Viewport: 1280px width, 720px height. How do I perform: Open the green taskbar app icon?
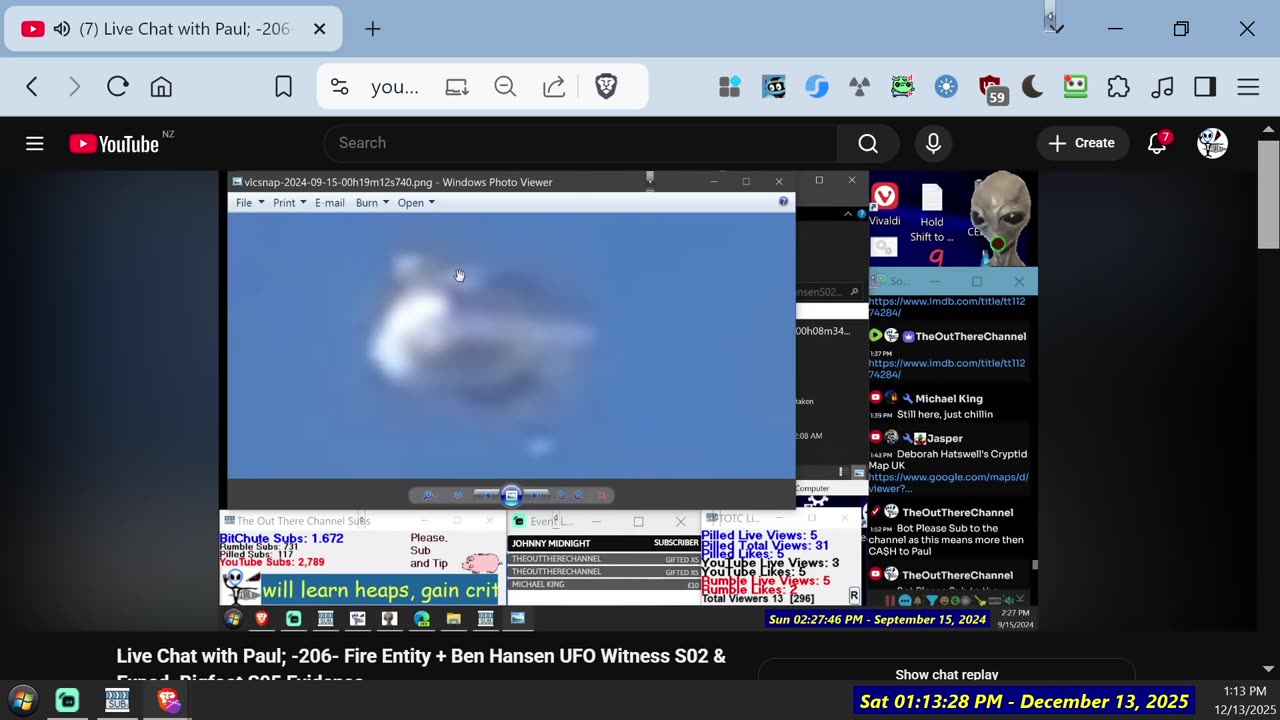tap(67, 700)
